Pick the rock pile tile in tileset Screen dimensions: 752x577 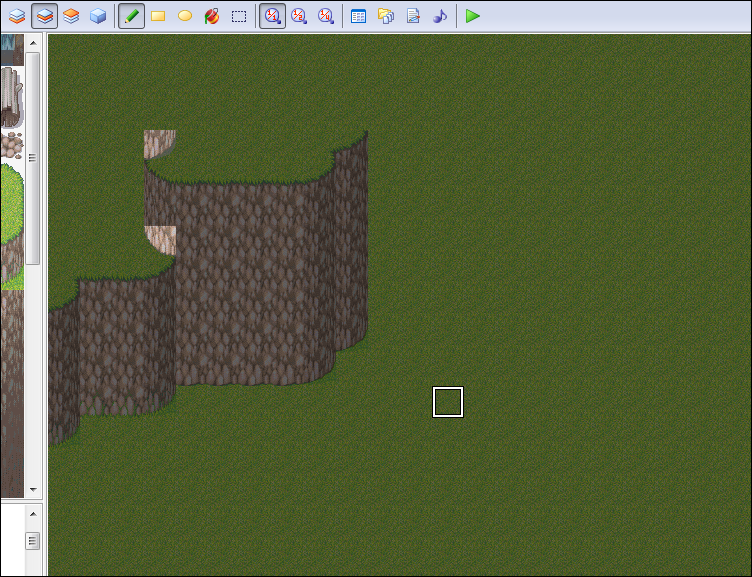coord(12,145)
